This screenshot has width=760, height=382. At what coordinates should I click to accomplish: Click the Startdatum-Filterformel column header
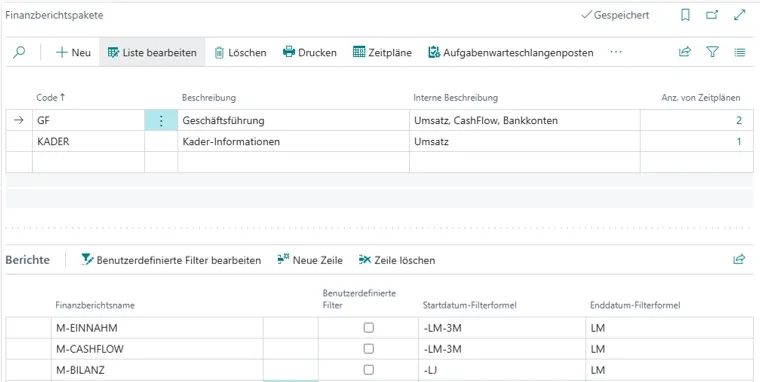coord(469,305)
